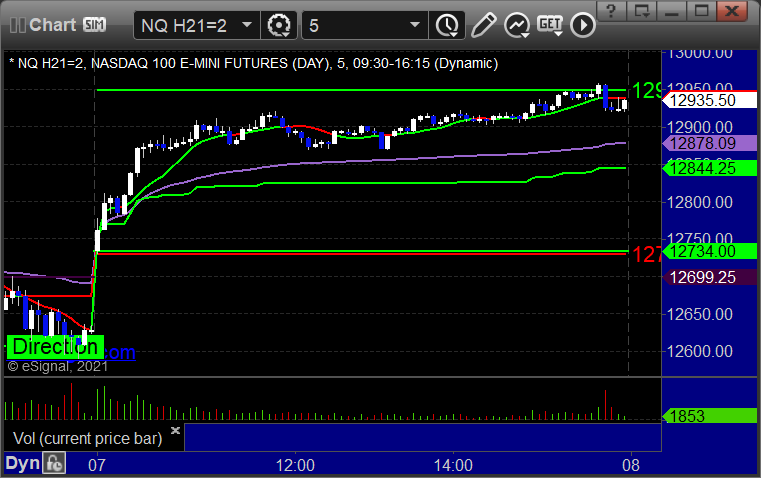Open the studies chart-line icon
Viewport: 761px width, 478px height.
click(516, 24)
